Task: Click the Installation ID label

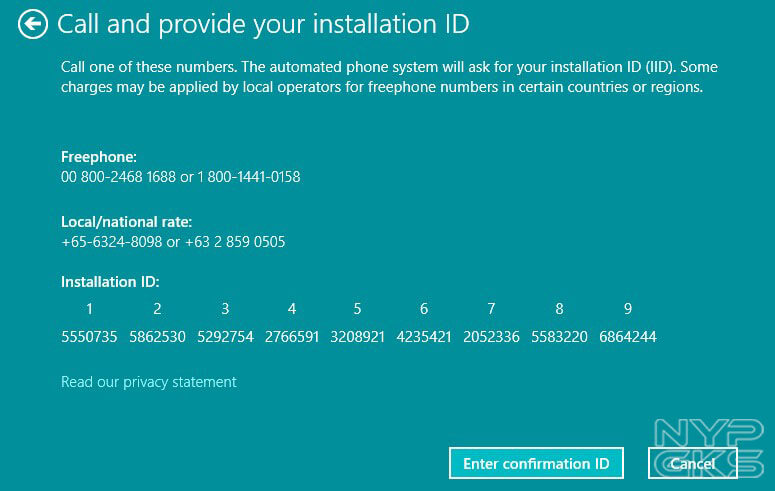Action: tap(110, 282)
